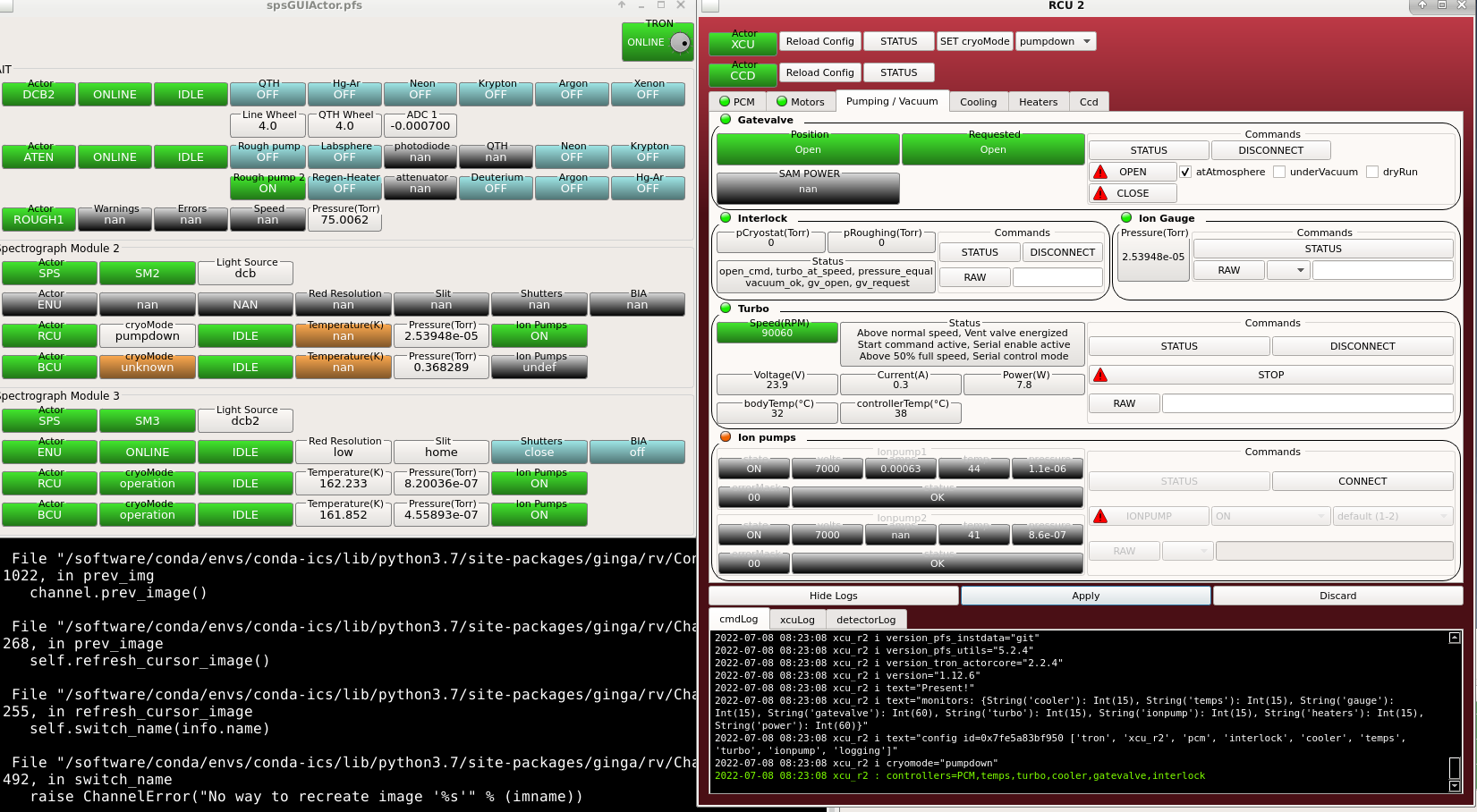Screen dimensions: 1477x812
Task: Click the warning icon on the gatevalve OPEN button
Action: tap(1100, 172)
